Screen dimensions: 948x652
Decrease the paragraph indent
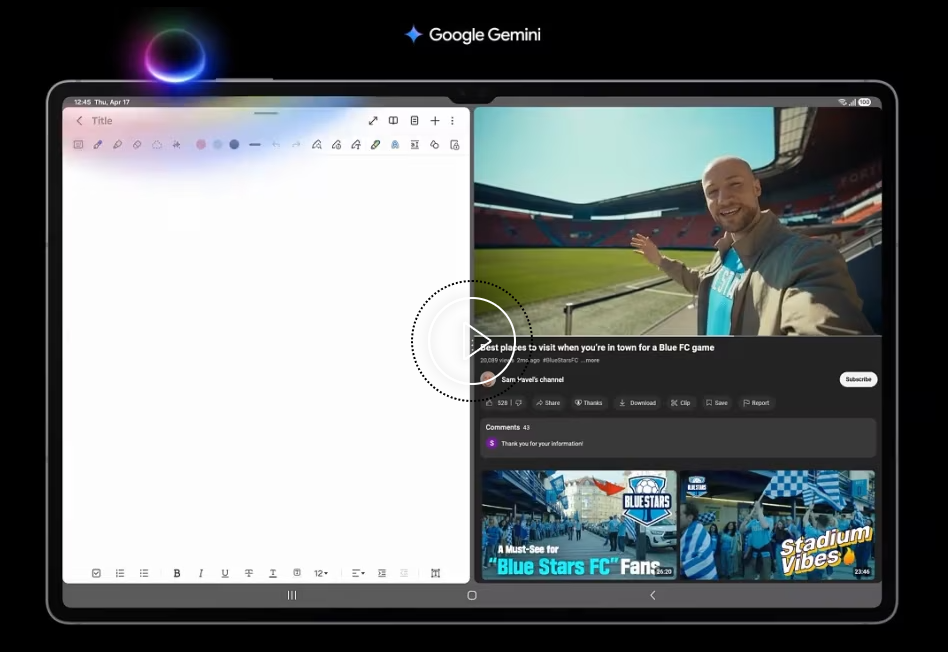tap(404, 573)
